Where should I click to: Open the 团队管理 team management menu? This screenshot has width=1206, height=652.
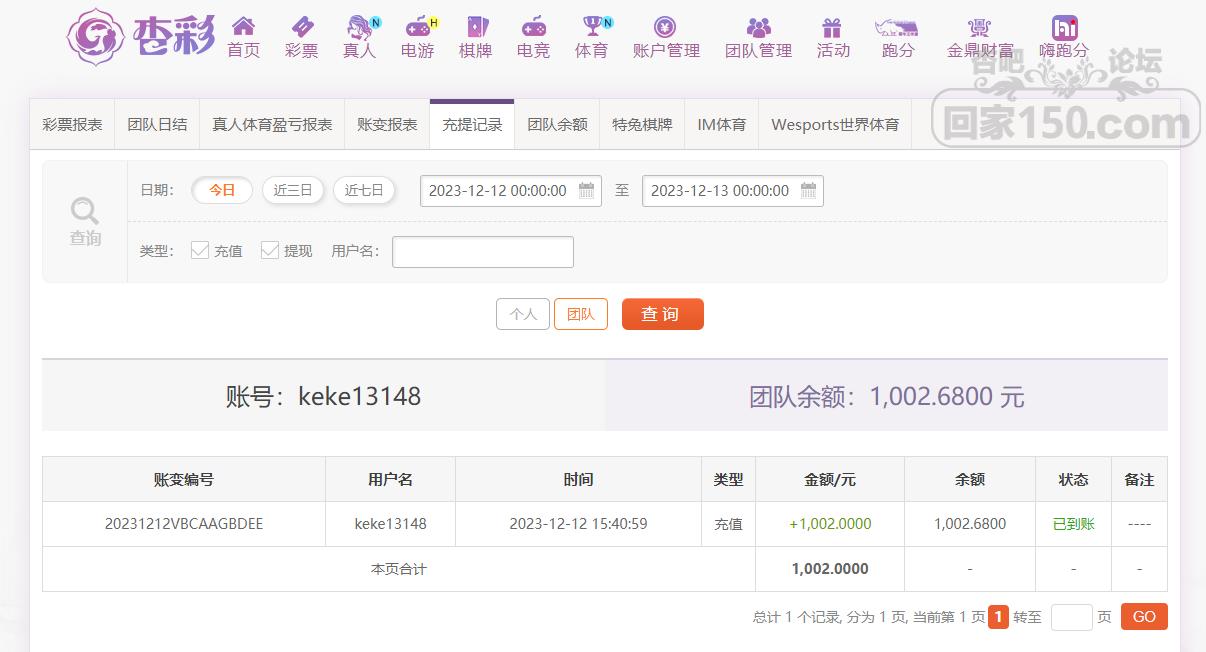[758, 37]
